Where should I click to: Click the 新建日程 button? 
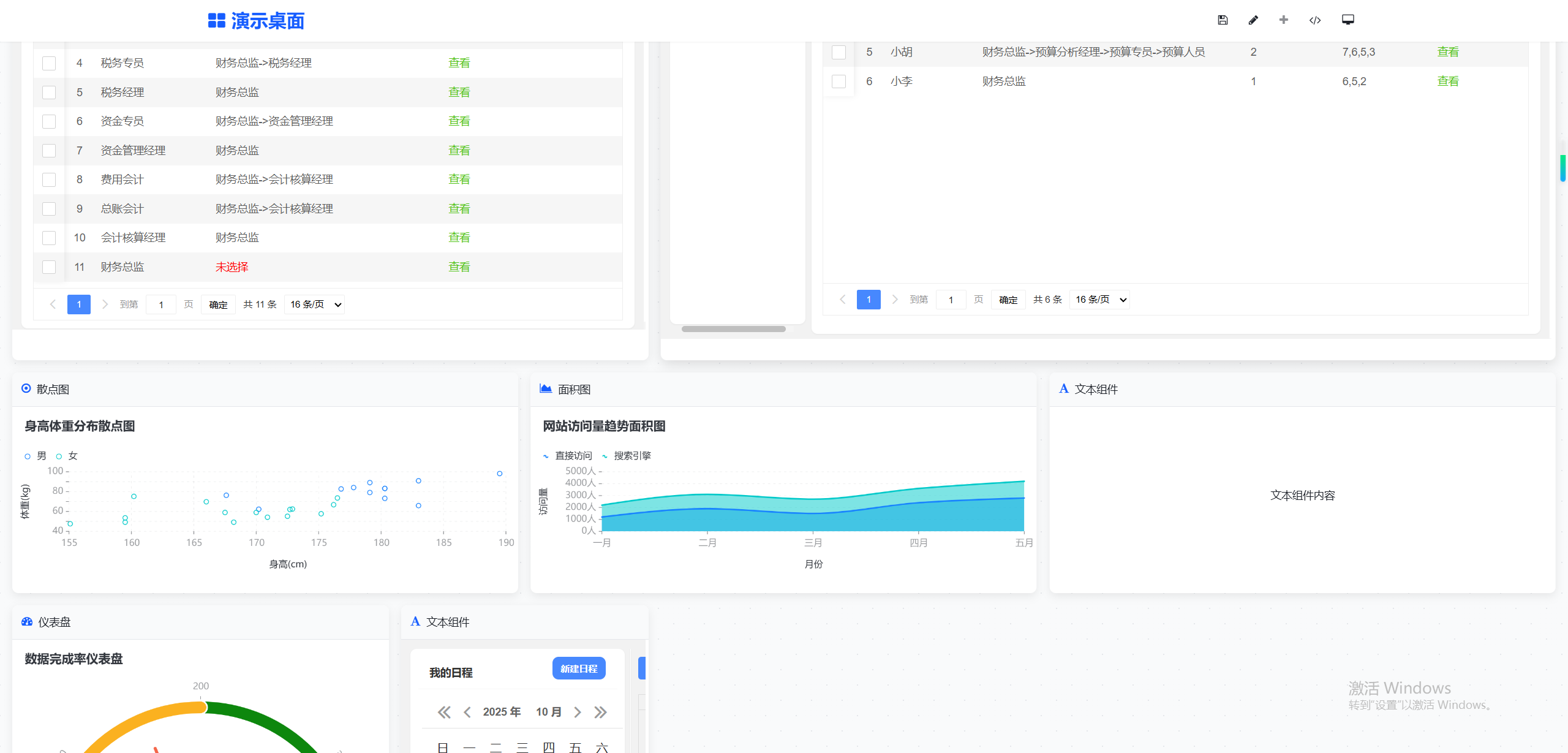coord(579,668)
